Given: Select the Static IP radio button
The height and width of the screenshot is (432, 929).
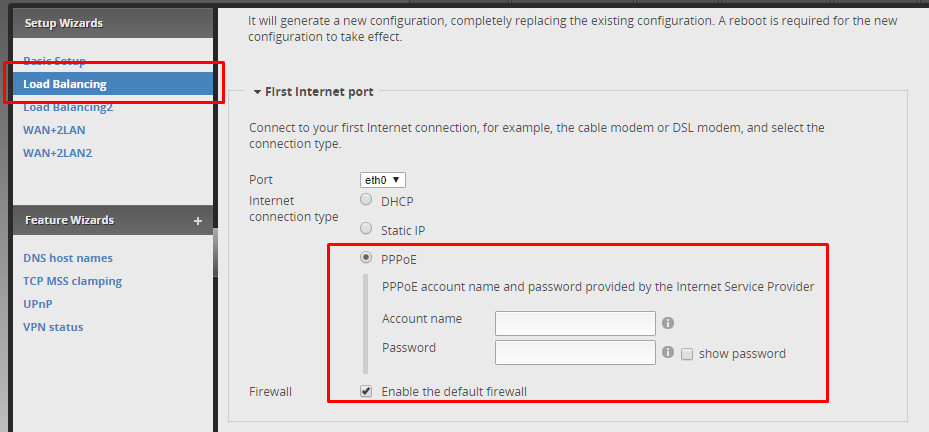Looking at the screenshot, I should tap(366, 229).
